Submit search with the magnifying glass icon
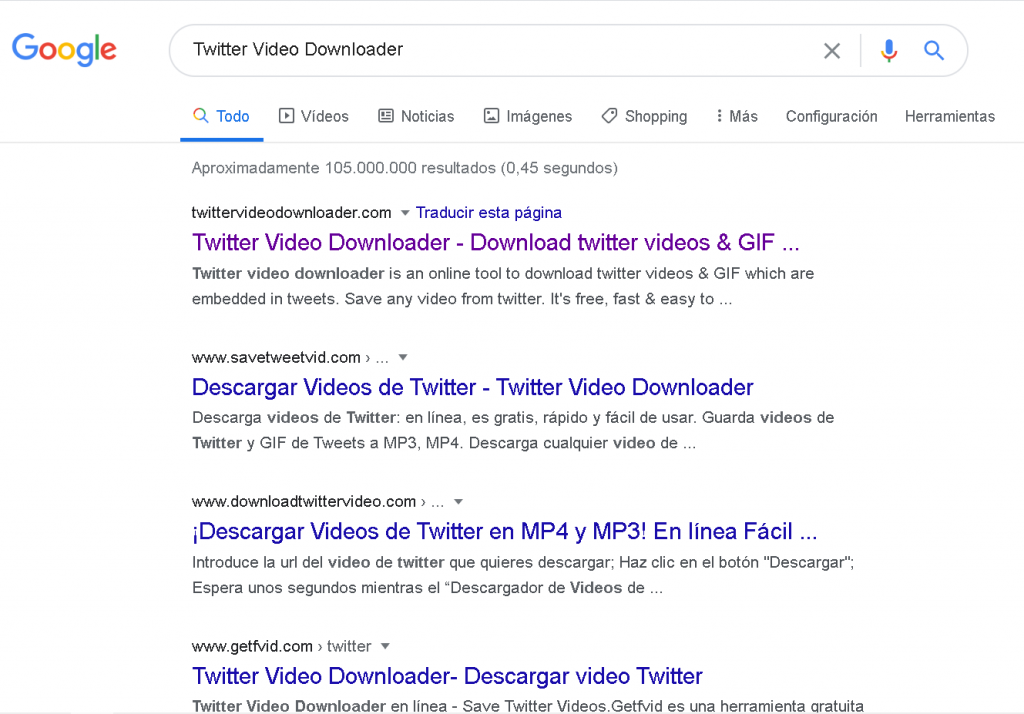 click(933, 50)
